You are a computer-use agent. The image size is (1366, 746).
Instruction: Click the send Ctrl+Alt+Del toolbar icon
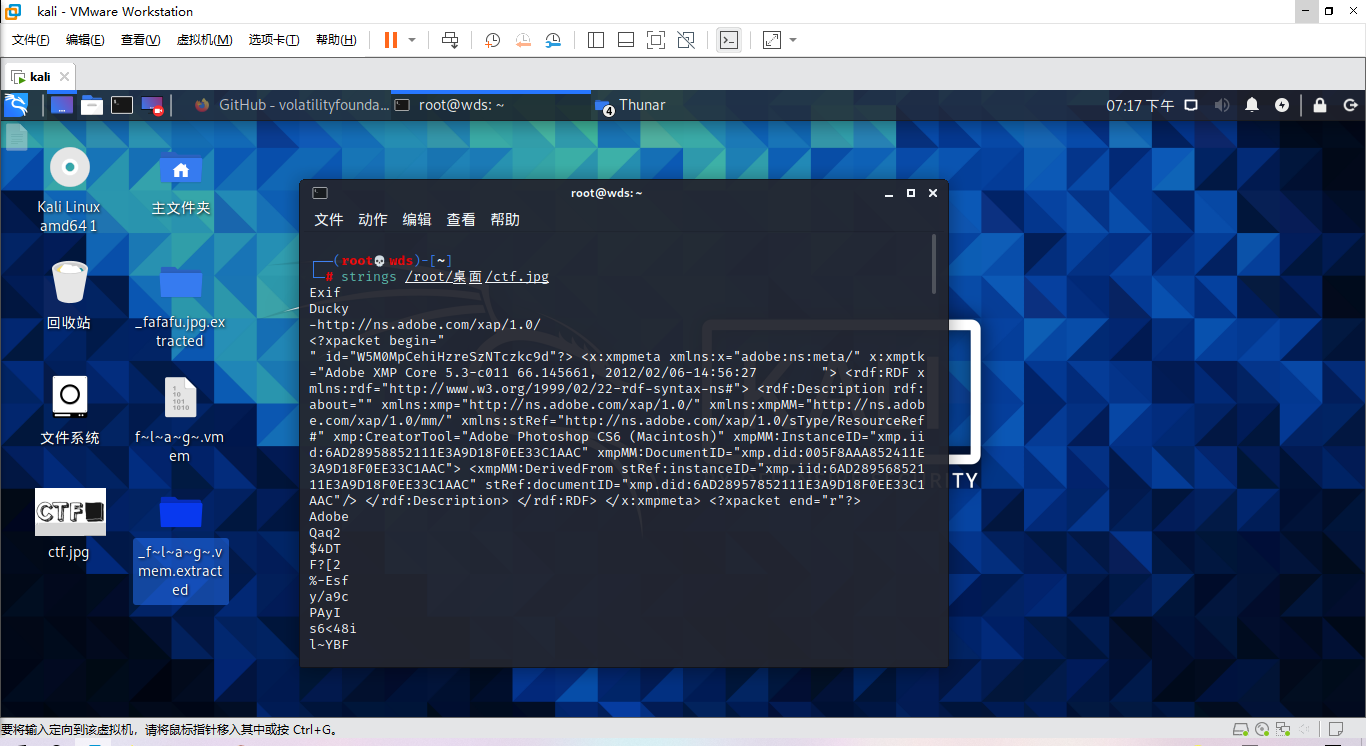(450, 40)
